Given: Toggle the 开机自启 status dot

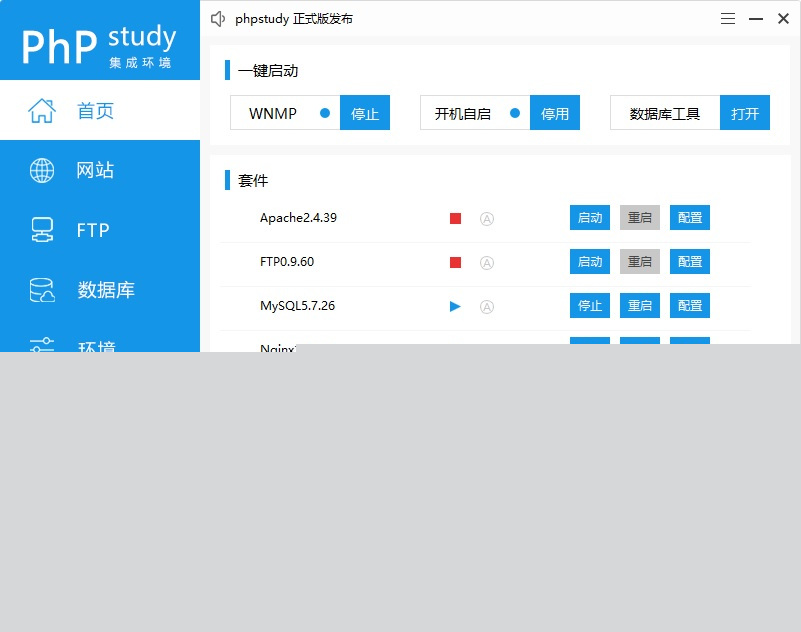Looking at the screenshot, I should point(515,113).
